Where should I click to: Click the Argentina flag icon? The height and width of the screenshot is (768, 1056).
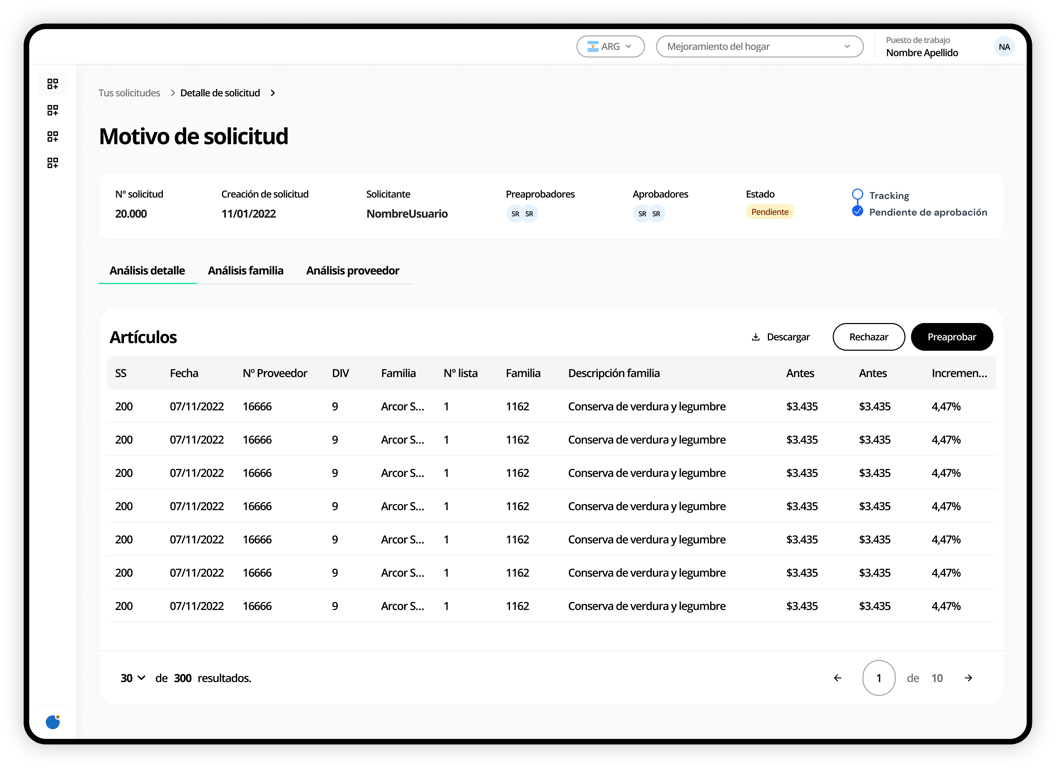click(x=593, y=46)
